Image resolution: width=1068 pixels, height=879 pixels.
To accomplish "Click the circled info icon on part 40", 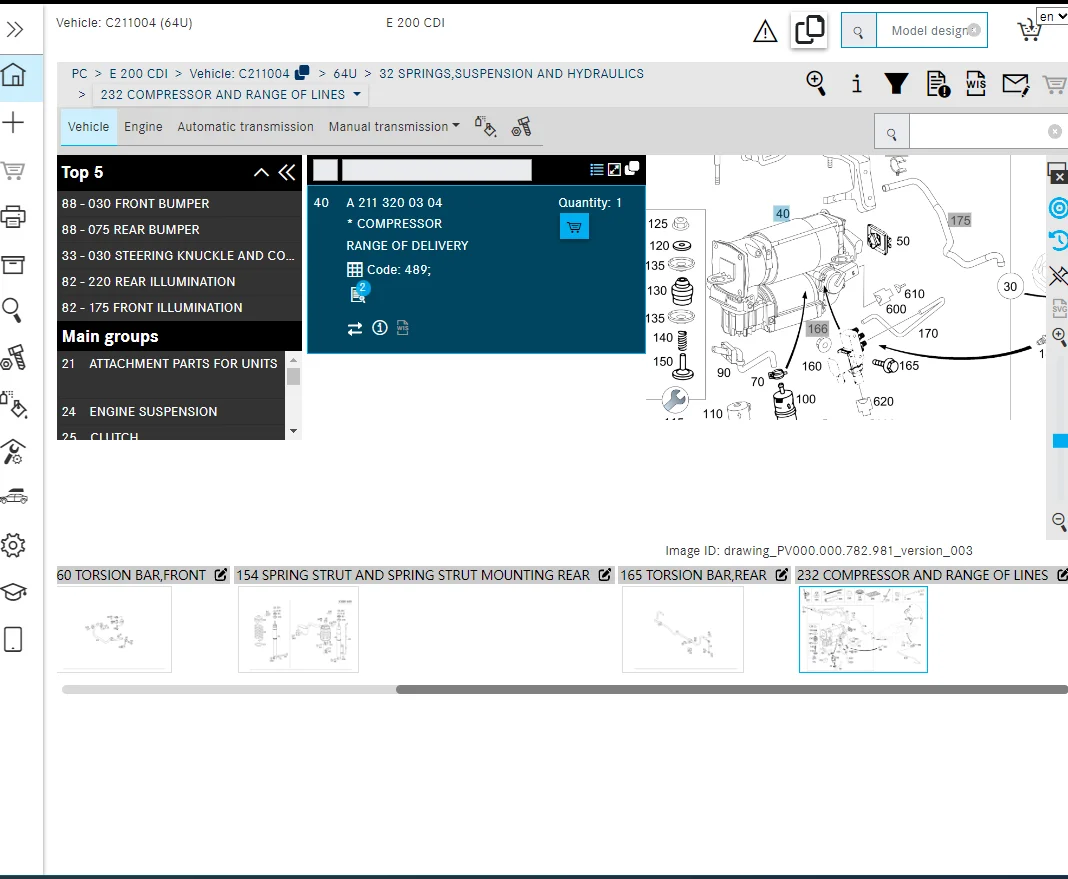I will click(379, 328).
